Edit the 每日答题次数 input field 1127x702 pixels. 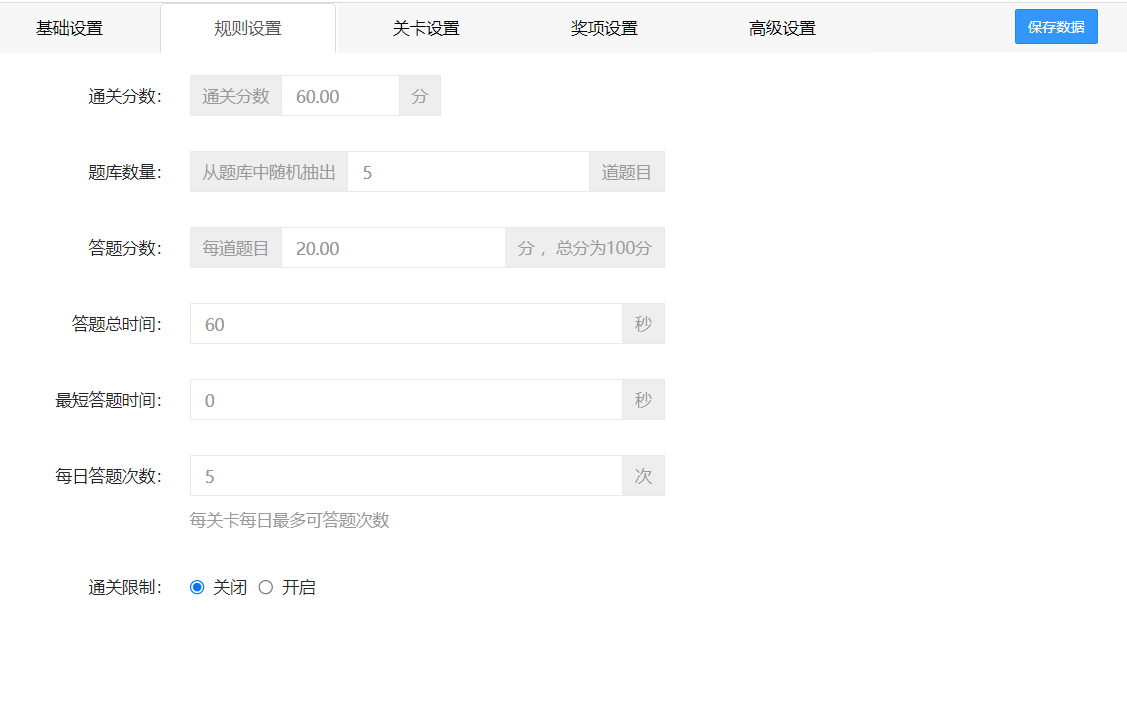tap(406, 476)
